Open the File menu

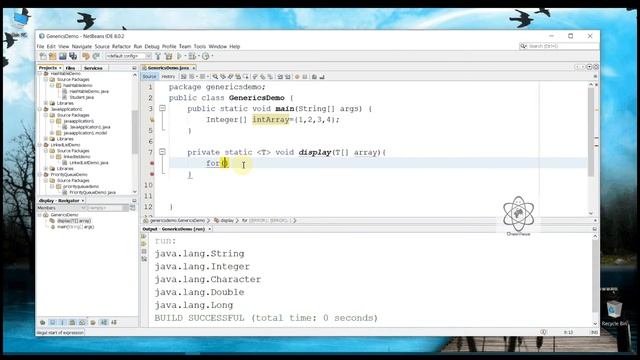click(x=40, y=47)
